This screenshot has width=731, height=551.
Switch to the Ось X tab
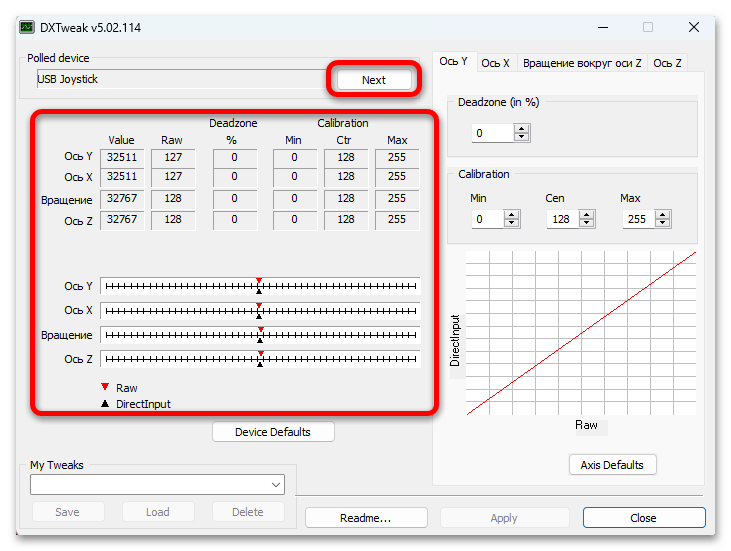(496, 63)
